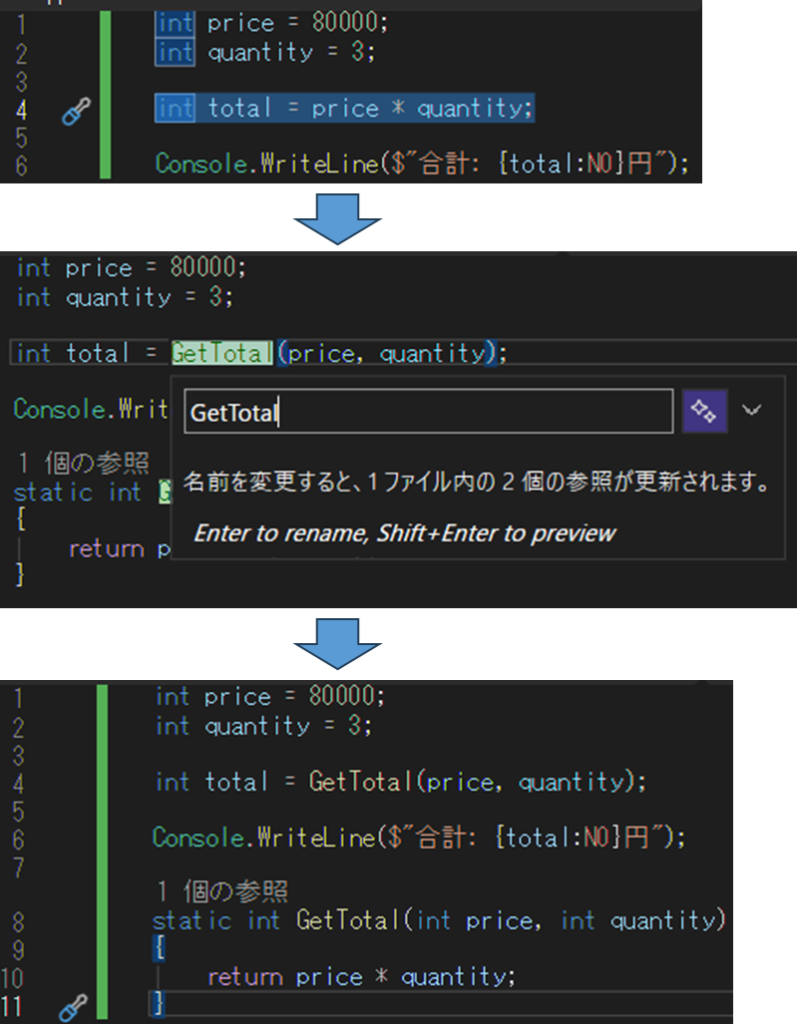This screenshot has width=797, height=1024.
Task: Click the selected total = price * quantity statement
Action: tap(345, 108)
